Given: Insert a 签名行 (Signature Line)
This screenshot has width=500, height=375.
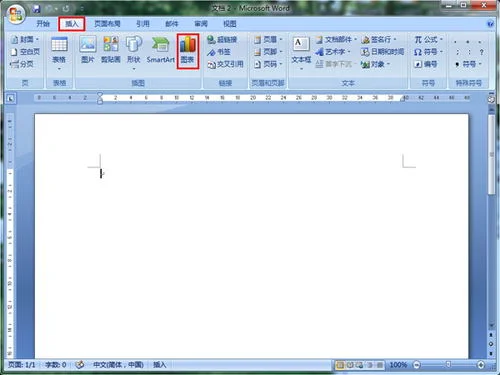Looking at the screenshot, I should pos(379,39).
